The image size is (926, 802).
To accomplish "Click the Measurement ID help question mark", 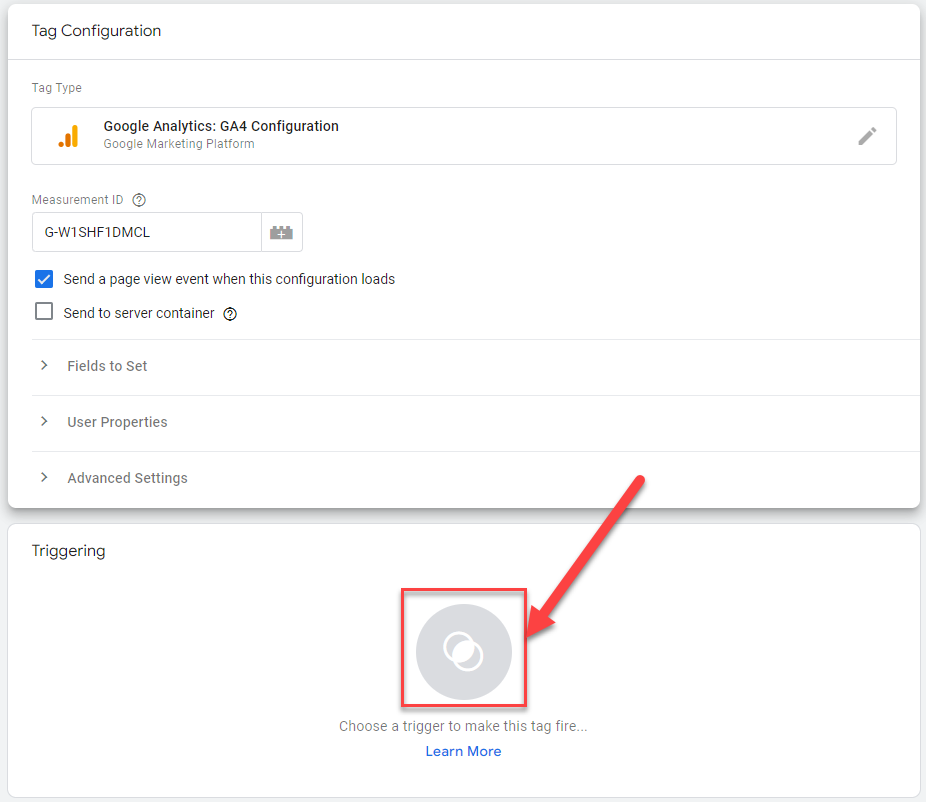I will point(139,200).
